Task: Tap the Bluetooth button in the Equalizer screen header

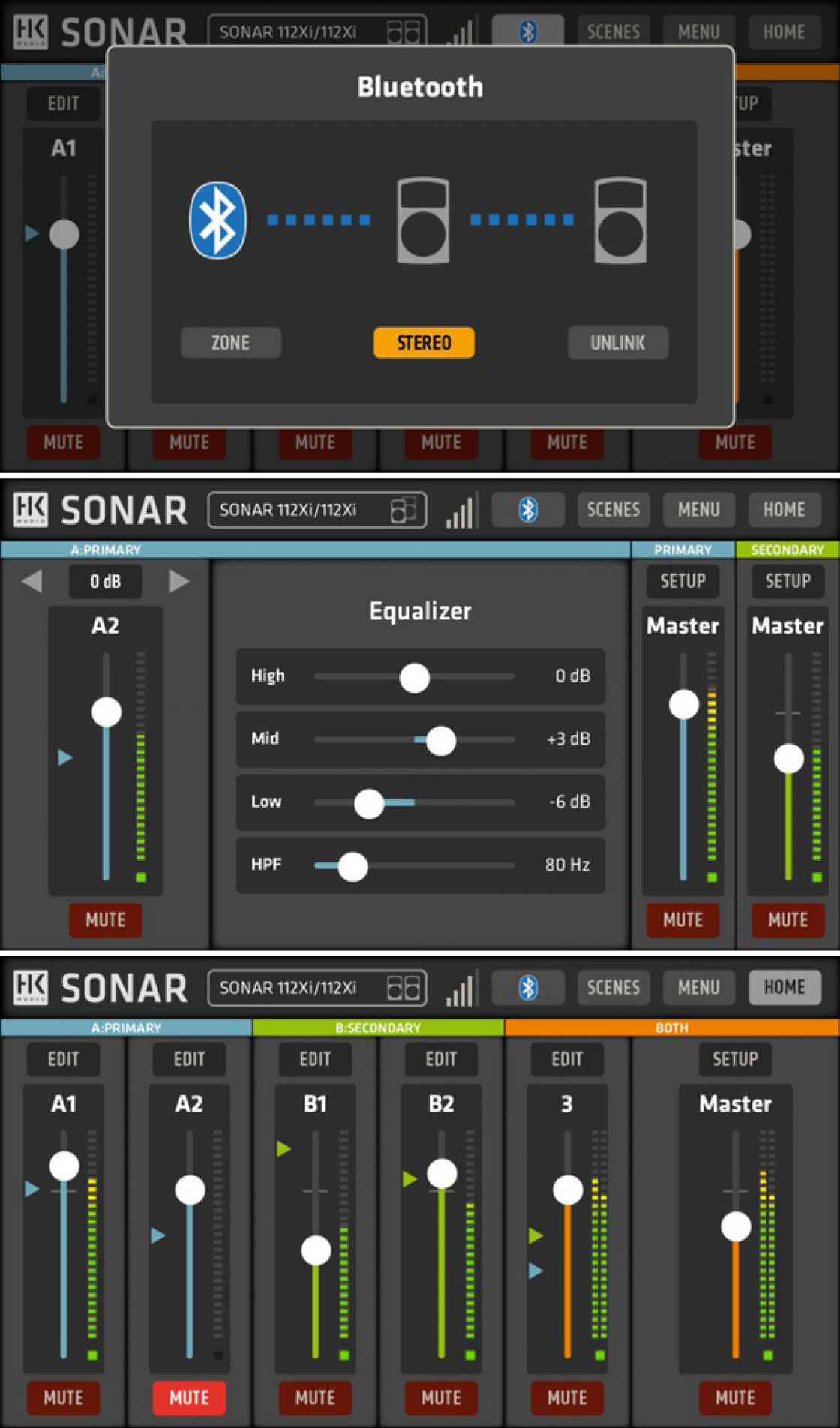Action: click(527, 510)
